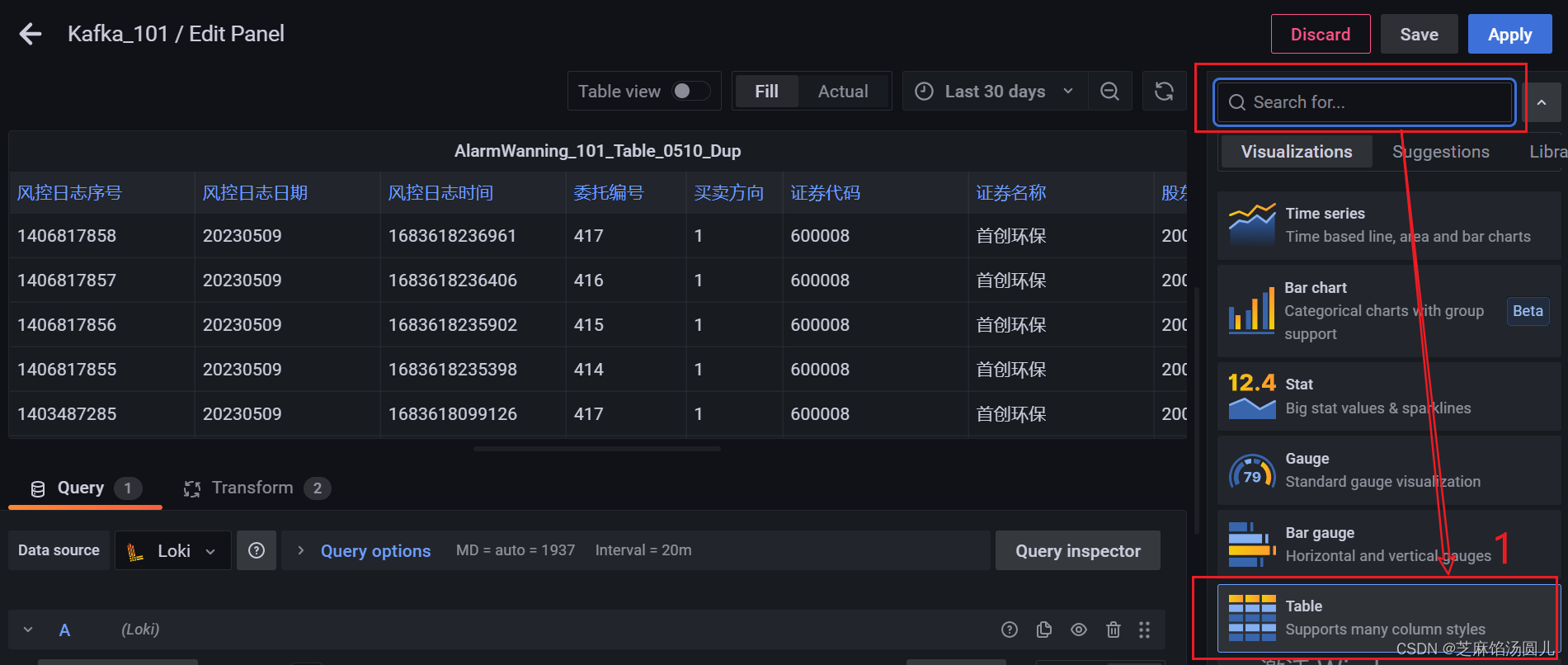
Task: Refresh the panel with the refresh icon
Action: click(1164, 92)
